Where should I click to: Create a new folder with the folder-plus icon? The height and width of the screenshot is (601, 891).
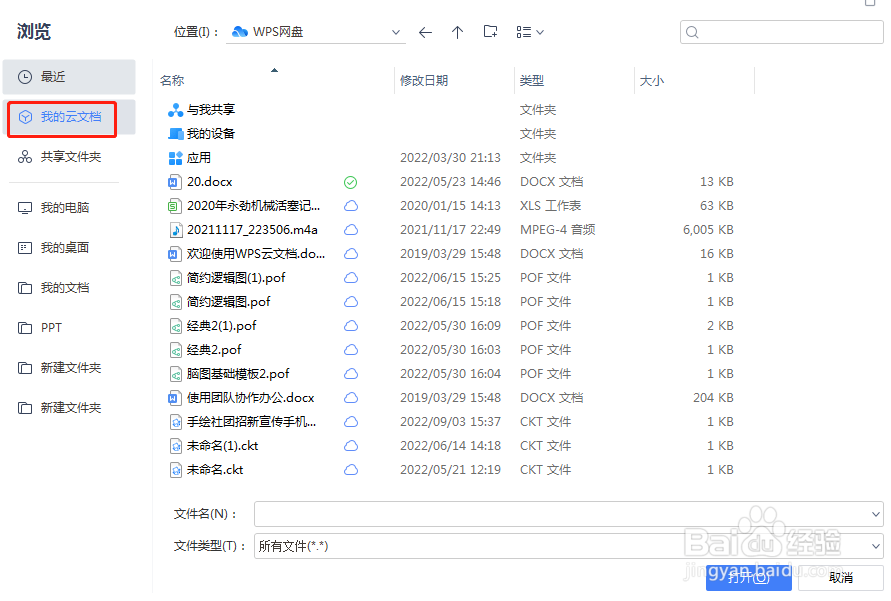coord(490,32)
